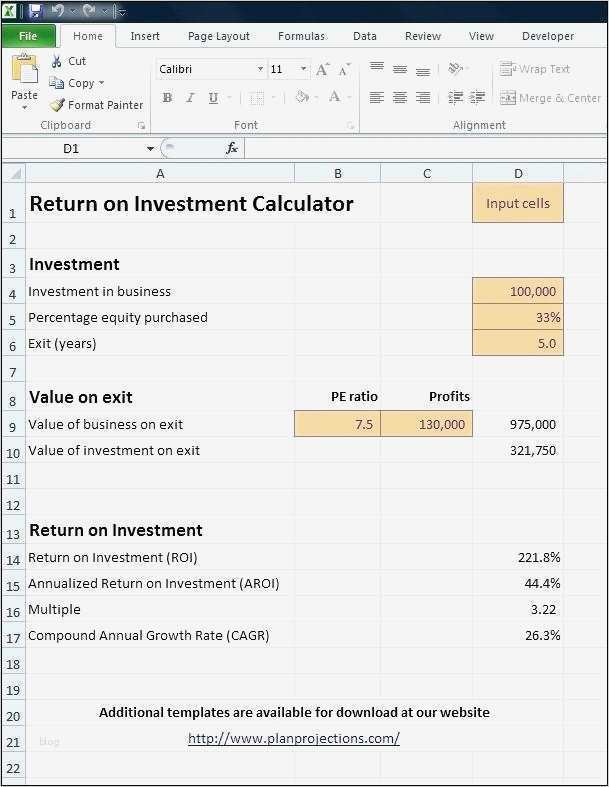609x787 pixels.
Task: Click the Increase Font Size icon
Action: point(323,70)
